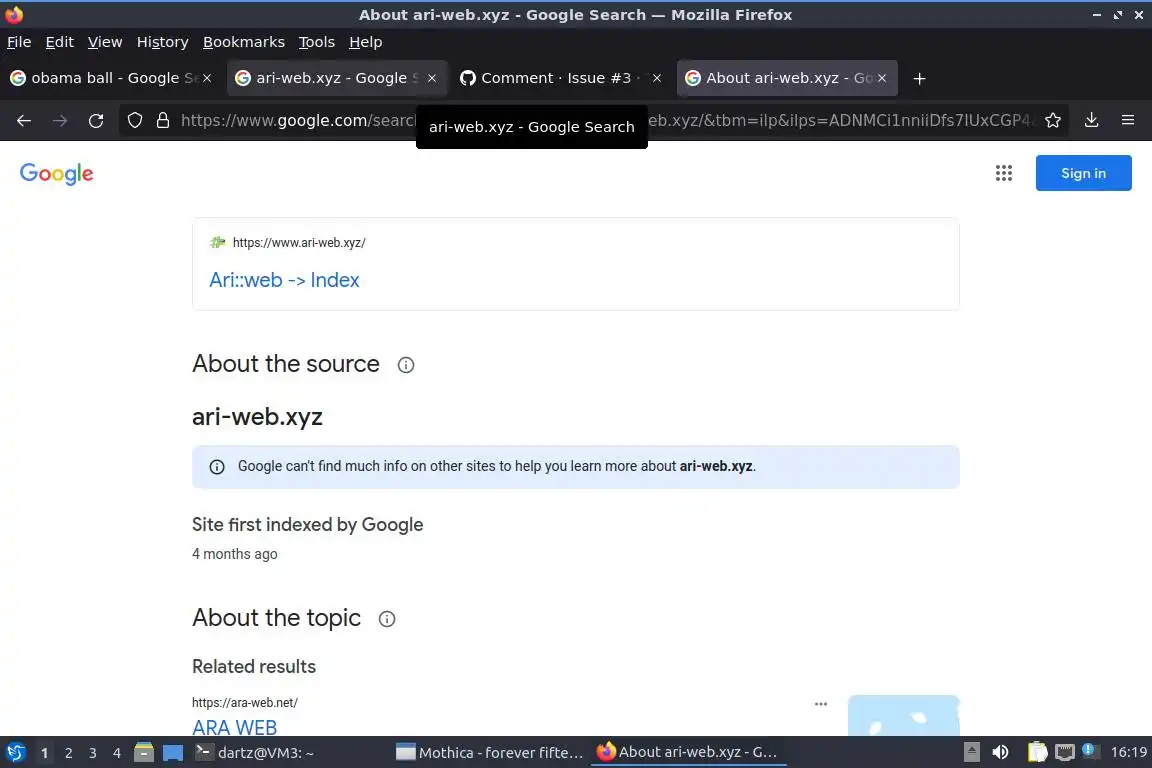The height and width of the screenshot is (768, 1152).
Task: Open the Tools menu
Action: [x=317, y=42]
